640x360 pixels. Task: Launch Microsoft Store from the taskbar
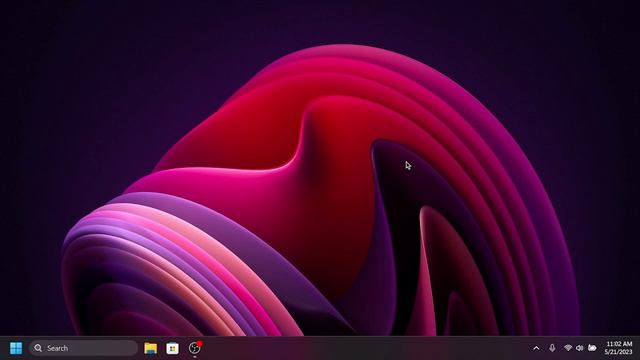click(172, 348)
